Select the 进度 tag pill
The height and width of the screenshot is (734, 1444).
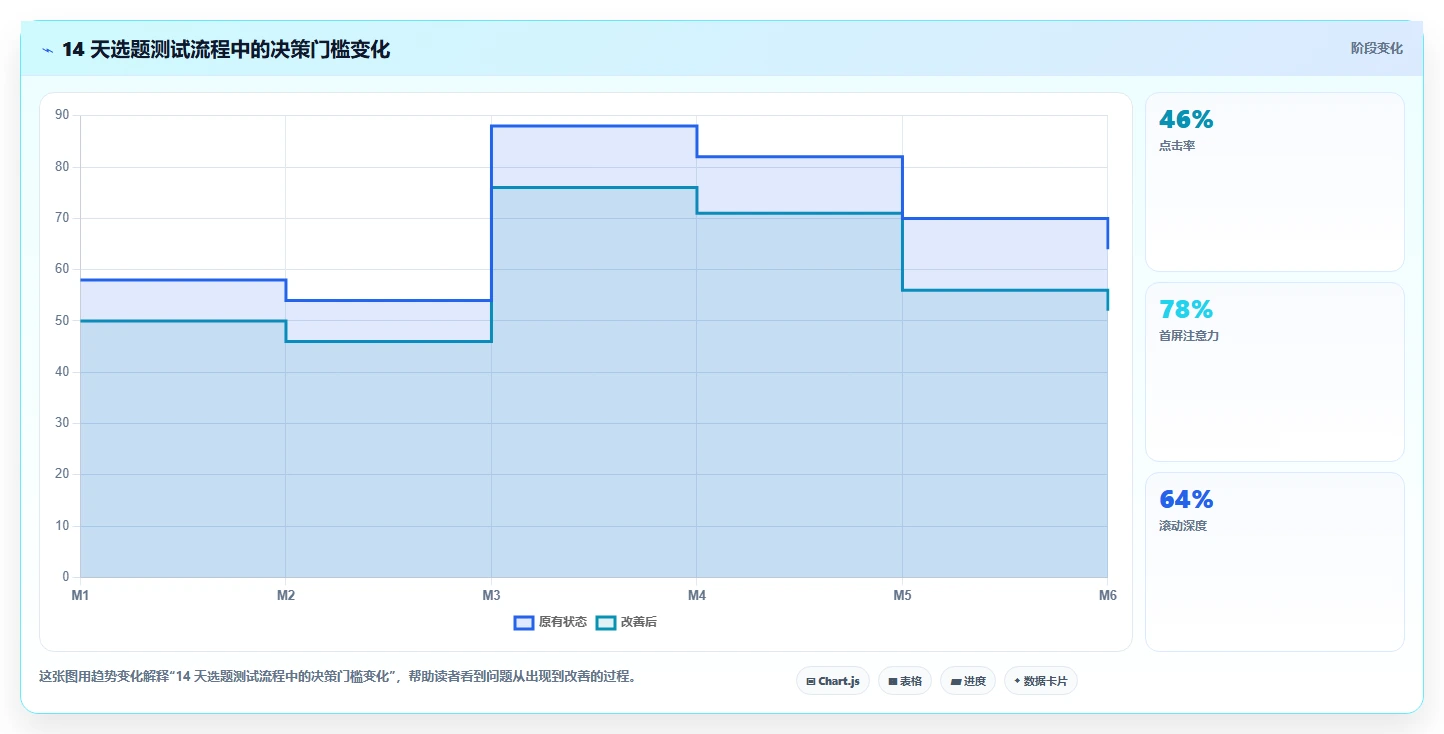(968, 681)
